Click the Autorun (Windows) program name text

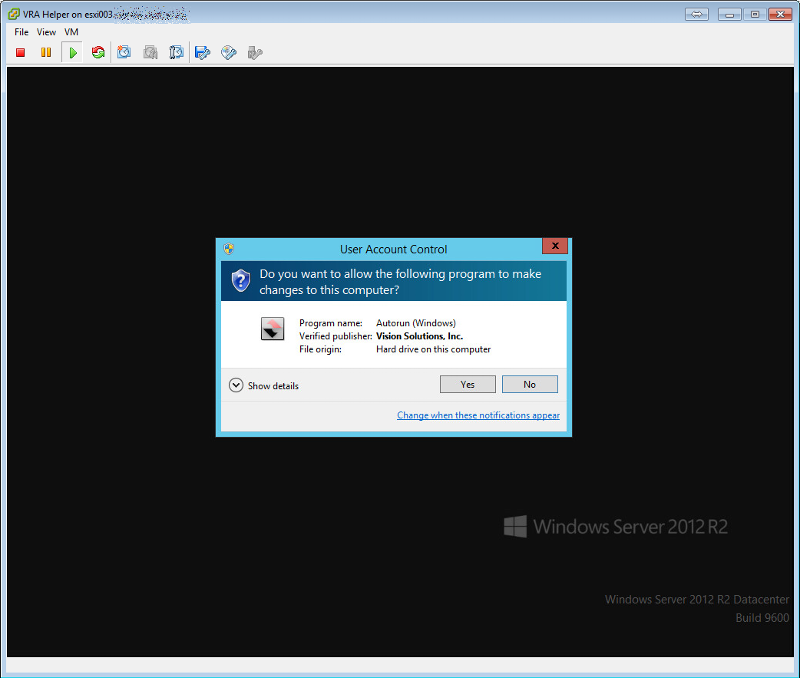click(x=416, y=323)
